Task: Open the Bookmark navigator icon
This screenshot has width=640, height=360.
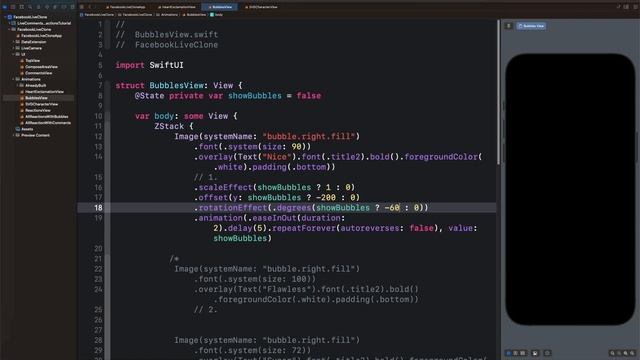Action: click(22, 7)
